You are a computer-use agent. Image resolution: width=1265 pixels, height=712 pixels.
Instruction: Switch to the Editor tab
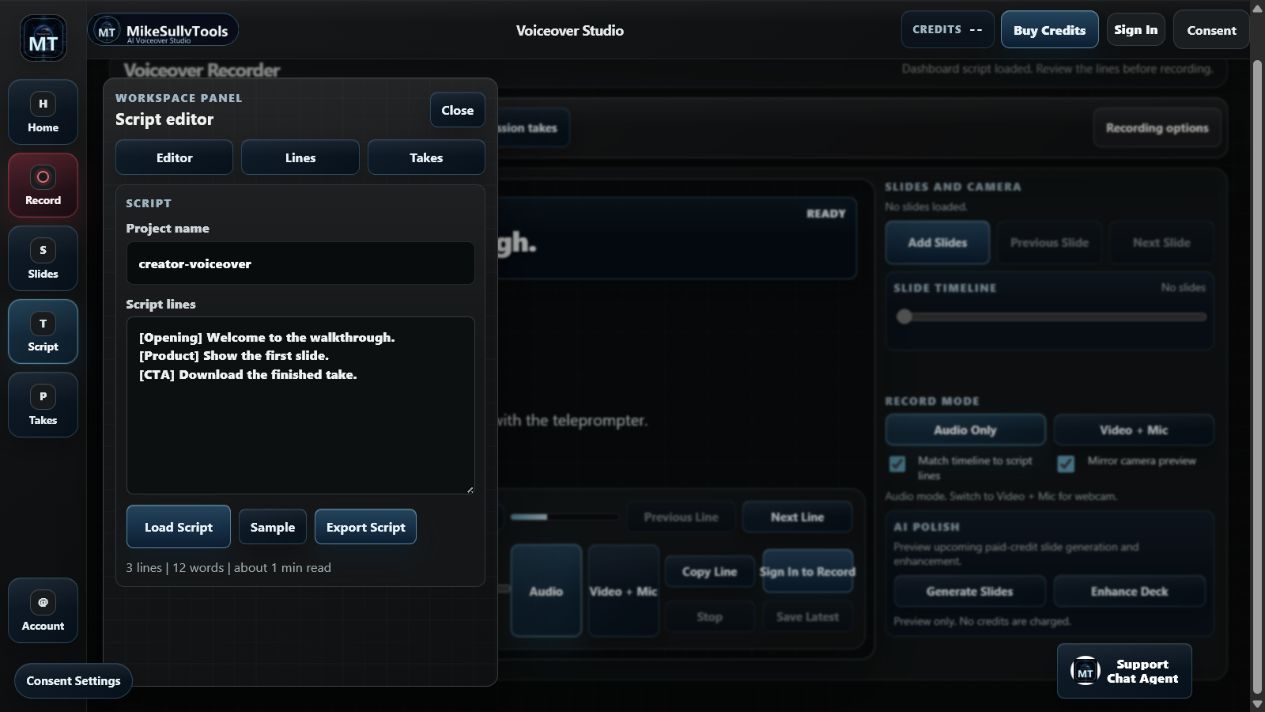click(x=174, y=157)
